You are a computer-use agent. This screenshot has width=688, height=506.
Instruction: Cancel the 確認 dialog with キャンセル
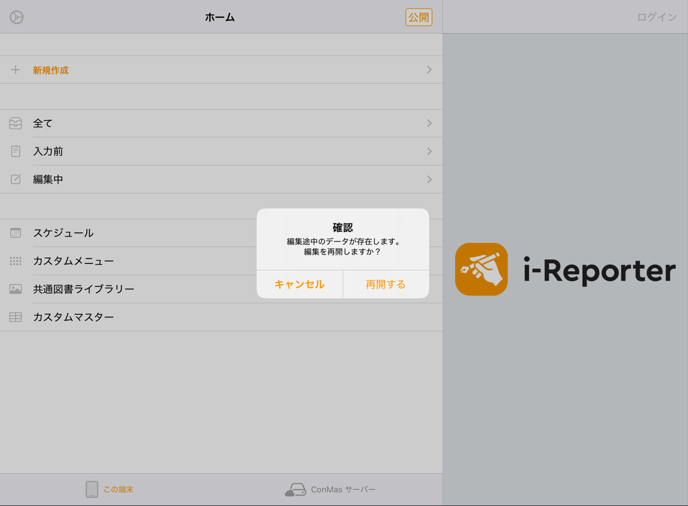(300, 284)
